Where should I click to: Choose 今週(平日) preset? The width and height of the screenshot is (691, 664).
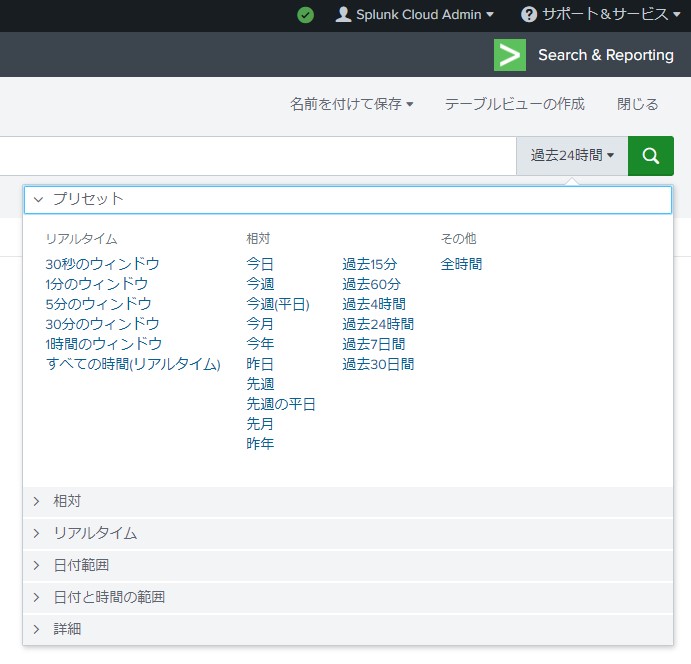278,304
